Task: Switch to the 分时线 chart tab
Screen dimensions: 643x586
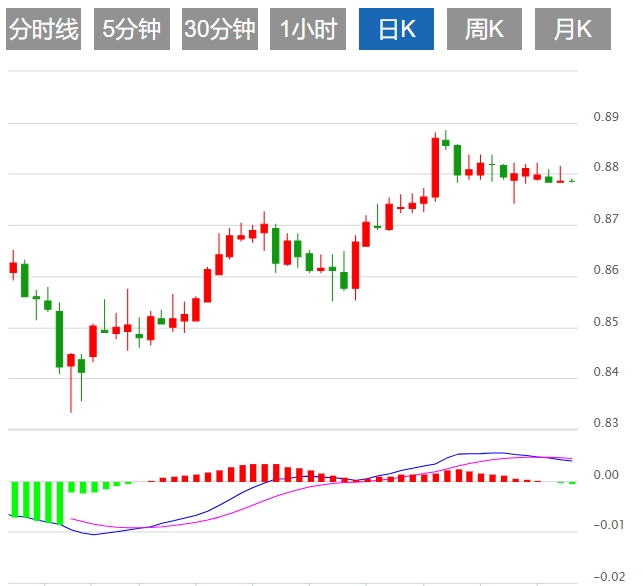Action: (x=43, y=29)
